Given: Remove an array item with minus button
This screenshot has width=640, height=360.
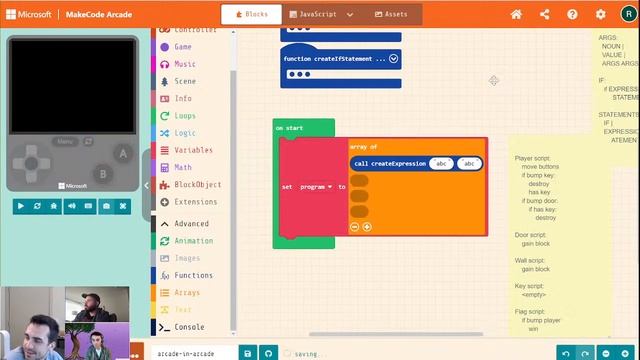Looking at the screenshot, I should coord(354,227).
